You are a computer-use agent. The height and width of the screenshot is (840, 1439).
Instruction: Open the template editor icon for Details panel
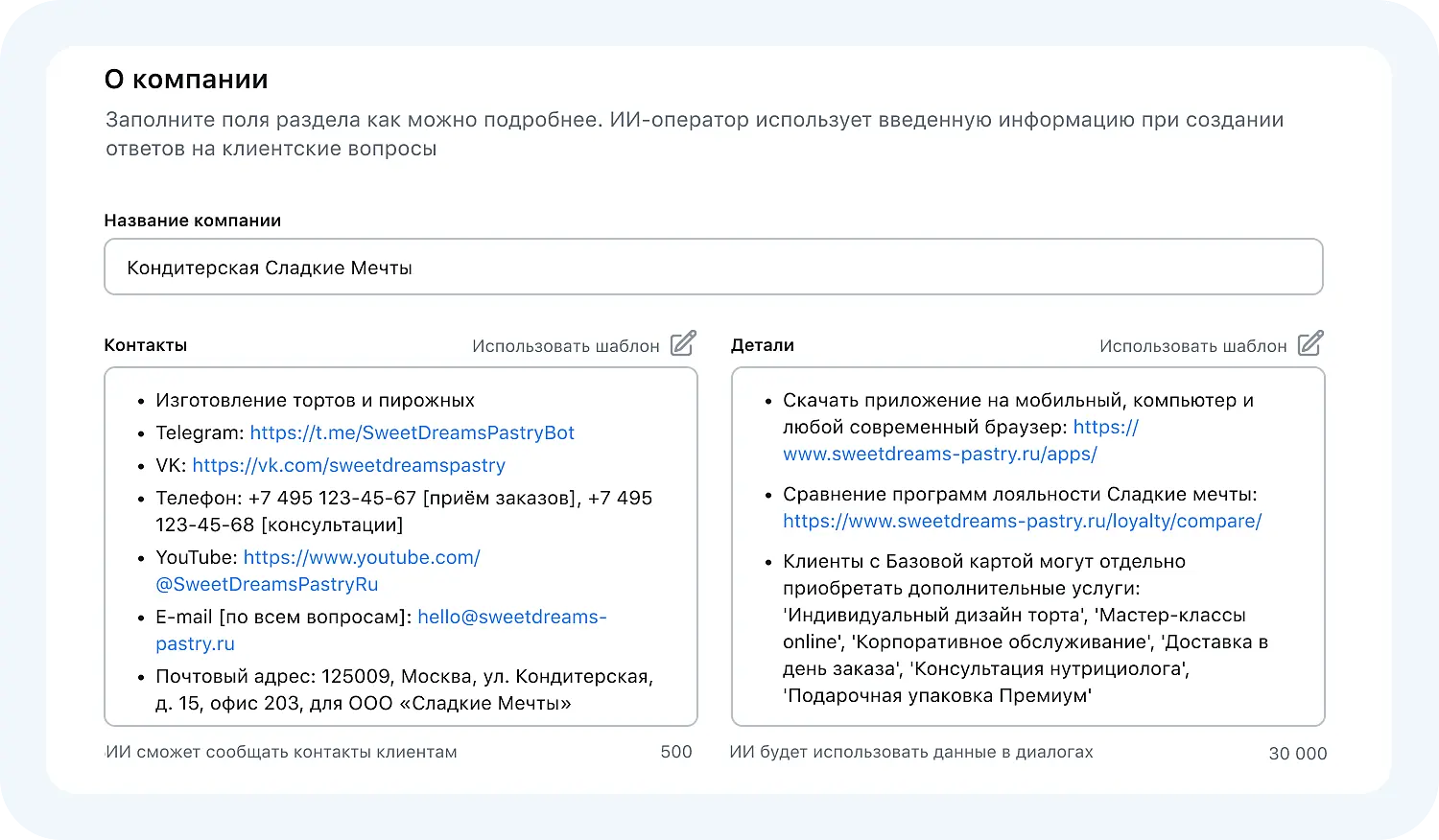(1310, 342)
